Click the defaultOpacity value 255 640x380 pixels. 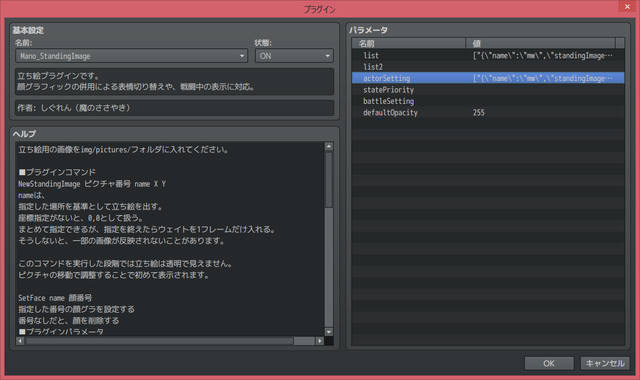(x=479, y=113)
